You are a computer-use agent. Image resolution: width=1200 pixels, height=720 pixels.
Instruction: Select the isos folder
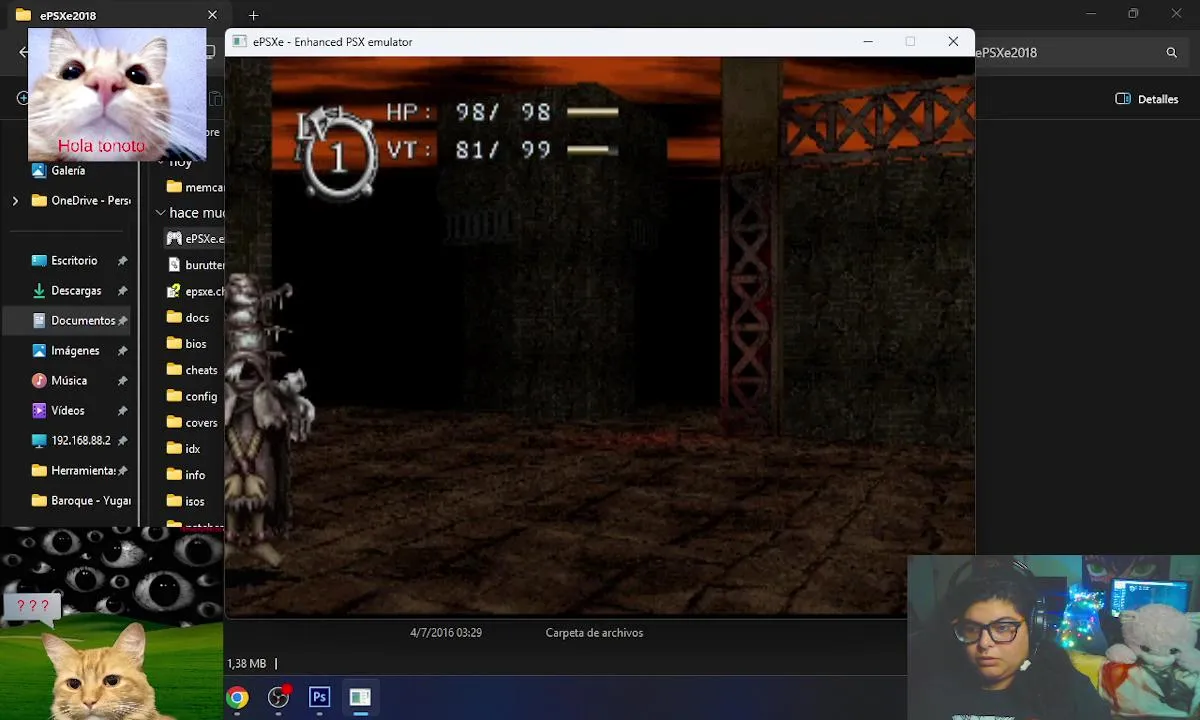pyautogui.click(x=186, y=500)
